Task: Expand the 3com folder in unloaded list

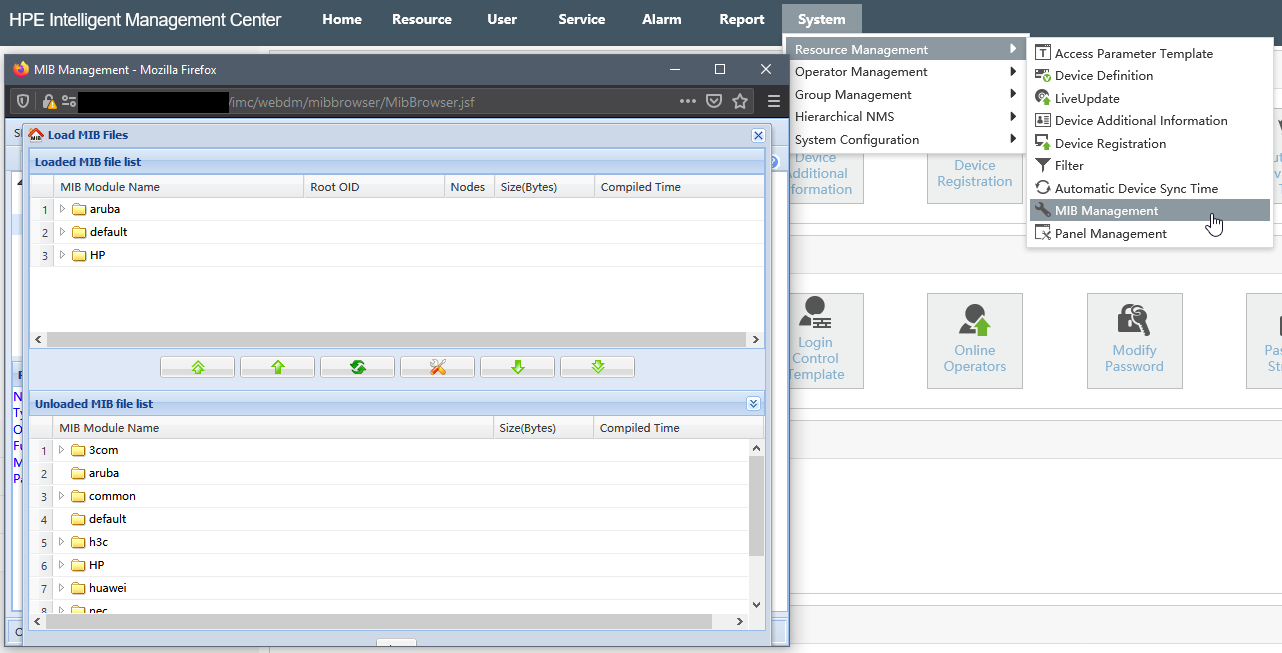Action: tap(61, 450)
